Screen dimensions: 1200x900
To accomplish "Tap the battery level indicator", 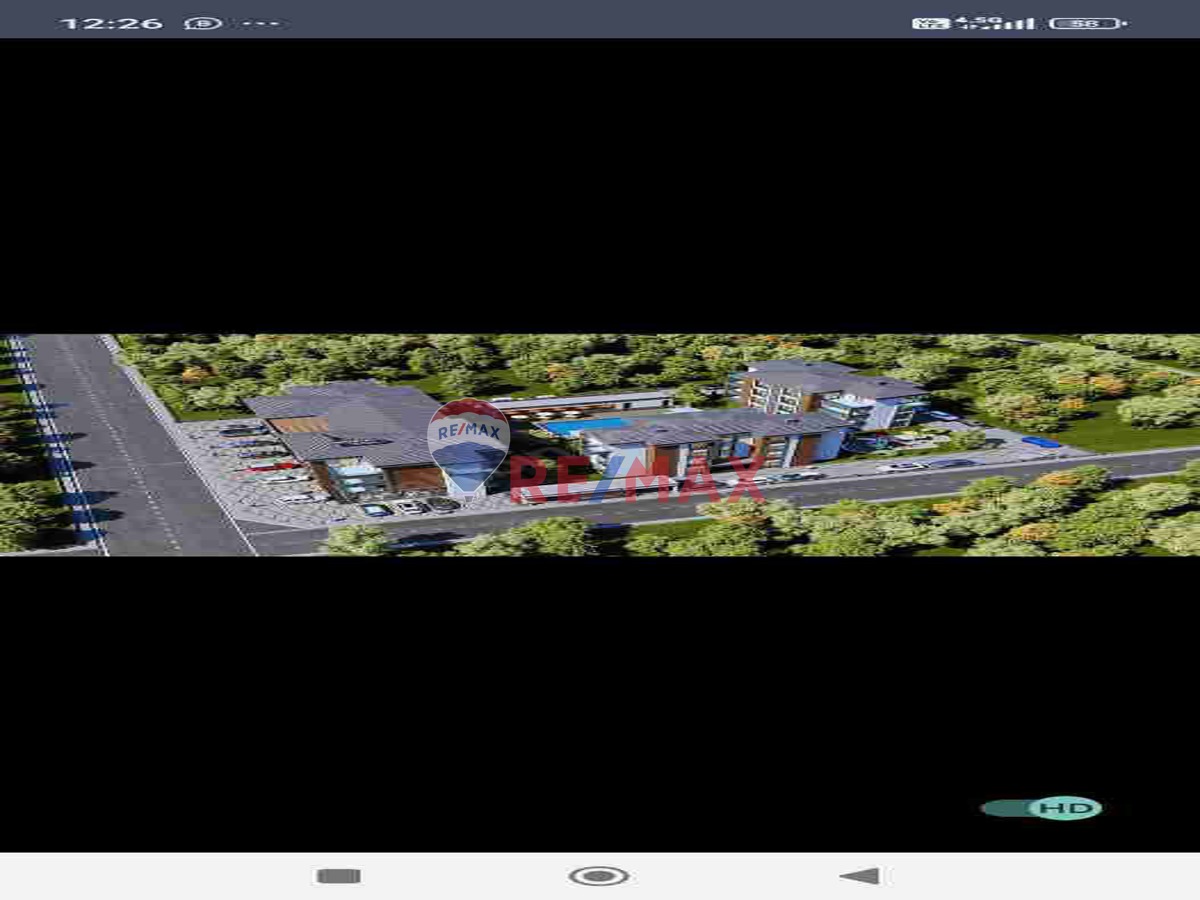I will 1087,22.
